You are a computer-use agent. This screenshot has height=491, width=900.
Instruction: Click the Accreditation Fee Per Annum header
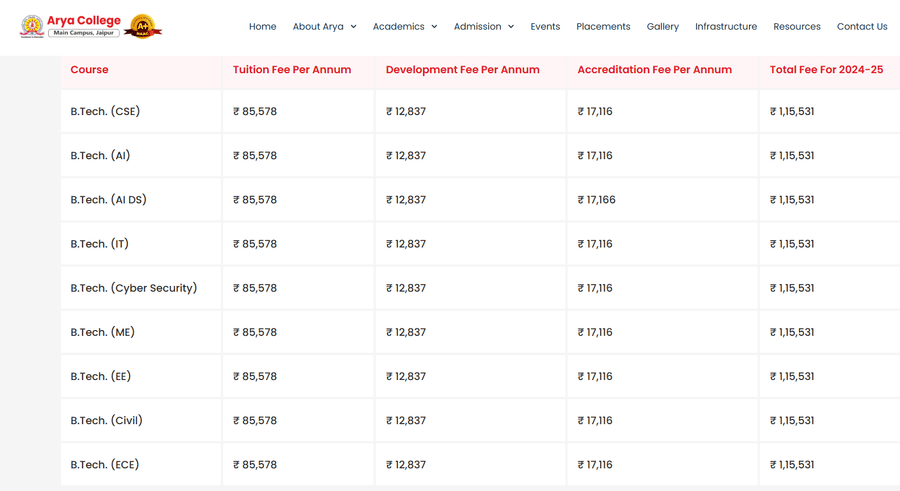(654, 70)
